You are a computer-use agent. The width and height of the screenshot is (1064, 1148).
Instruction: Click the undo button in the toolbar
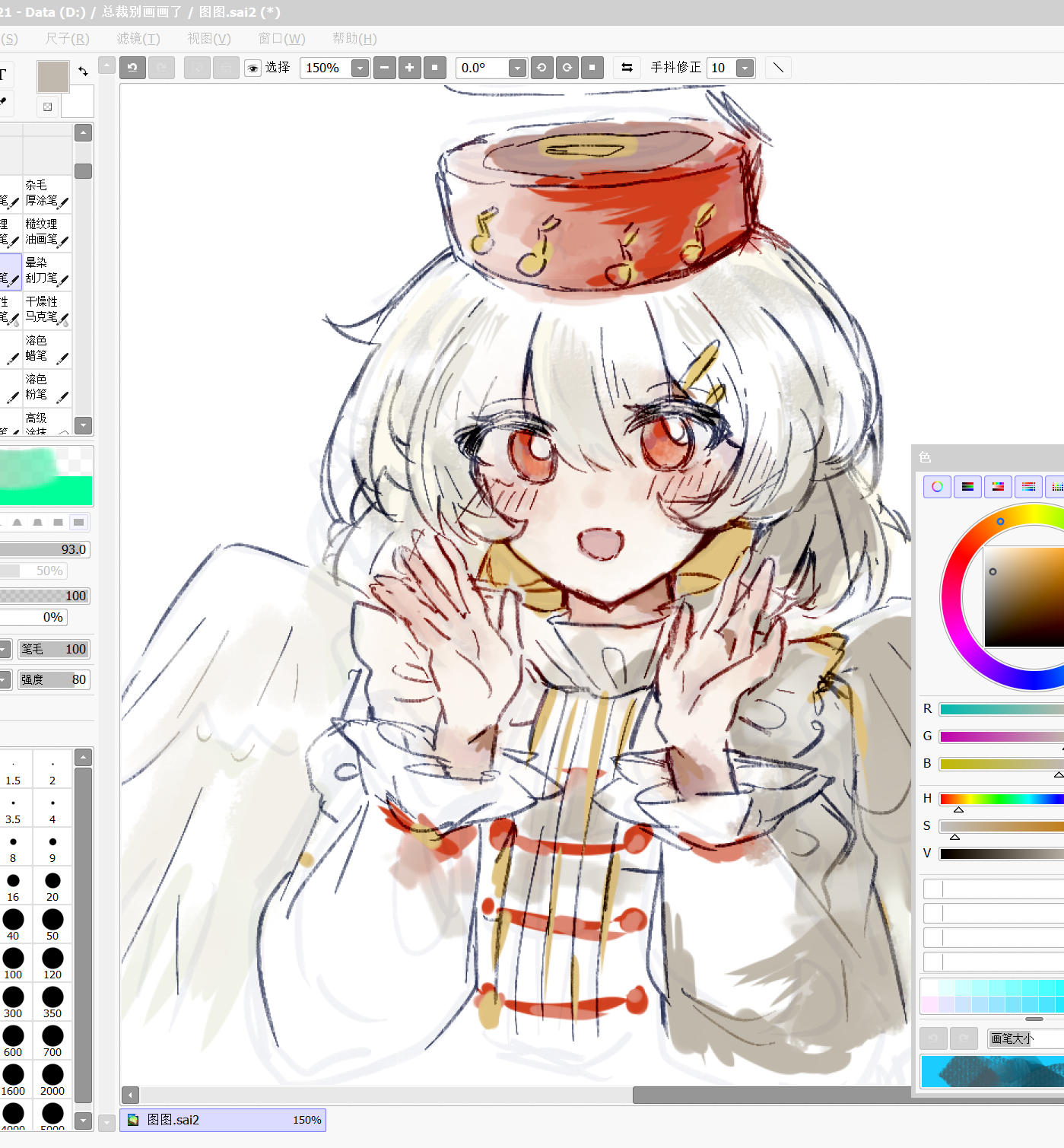[x=132, y=68]
